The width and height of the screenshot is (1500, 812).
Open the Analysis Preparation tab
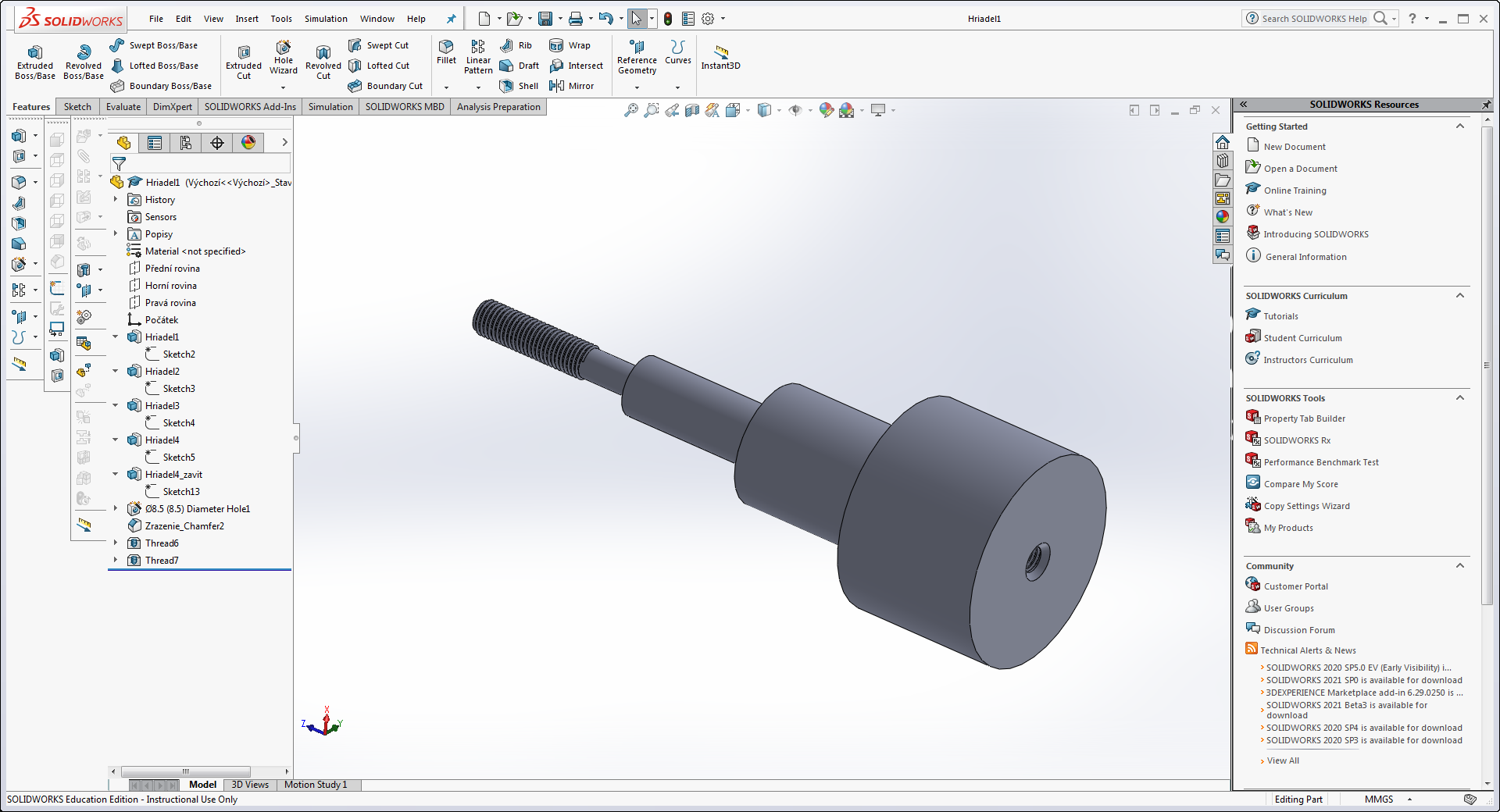pyautogui.click(x=498, y=107)
